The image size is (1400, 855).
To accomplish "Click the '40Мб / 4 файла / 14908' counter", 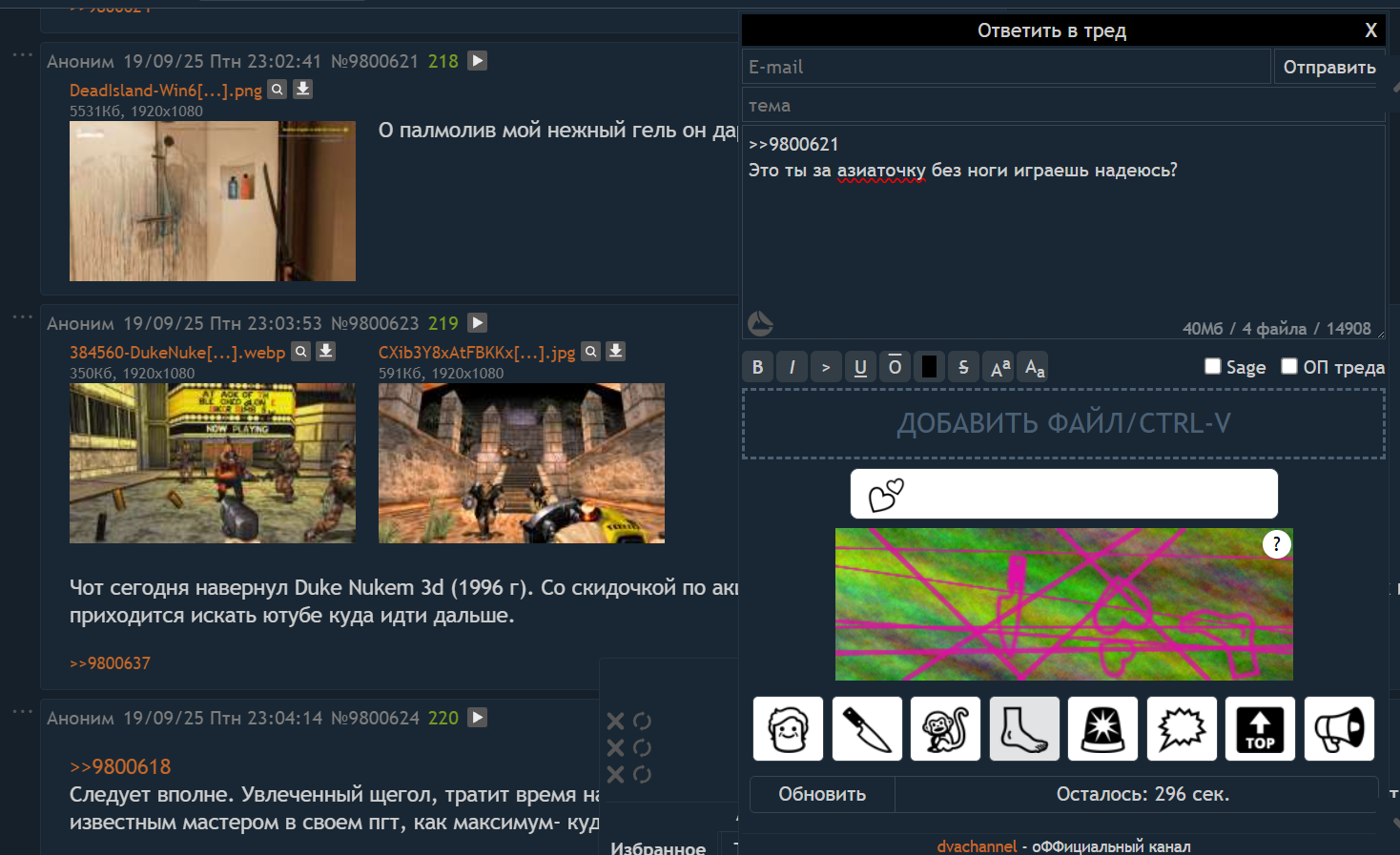I will [x=1277, y=329].
